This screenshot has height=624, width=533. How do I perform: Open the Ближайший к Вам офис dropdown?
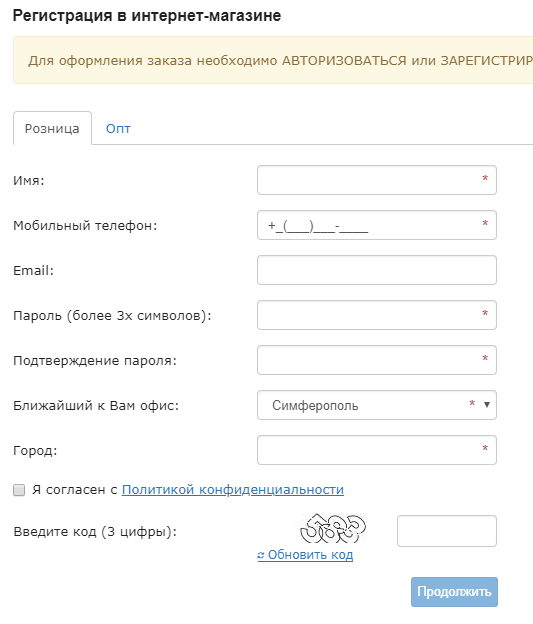coord(377,405)
